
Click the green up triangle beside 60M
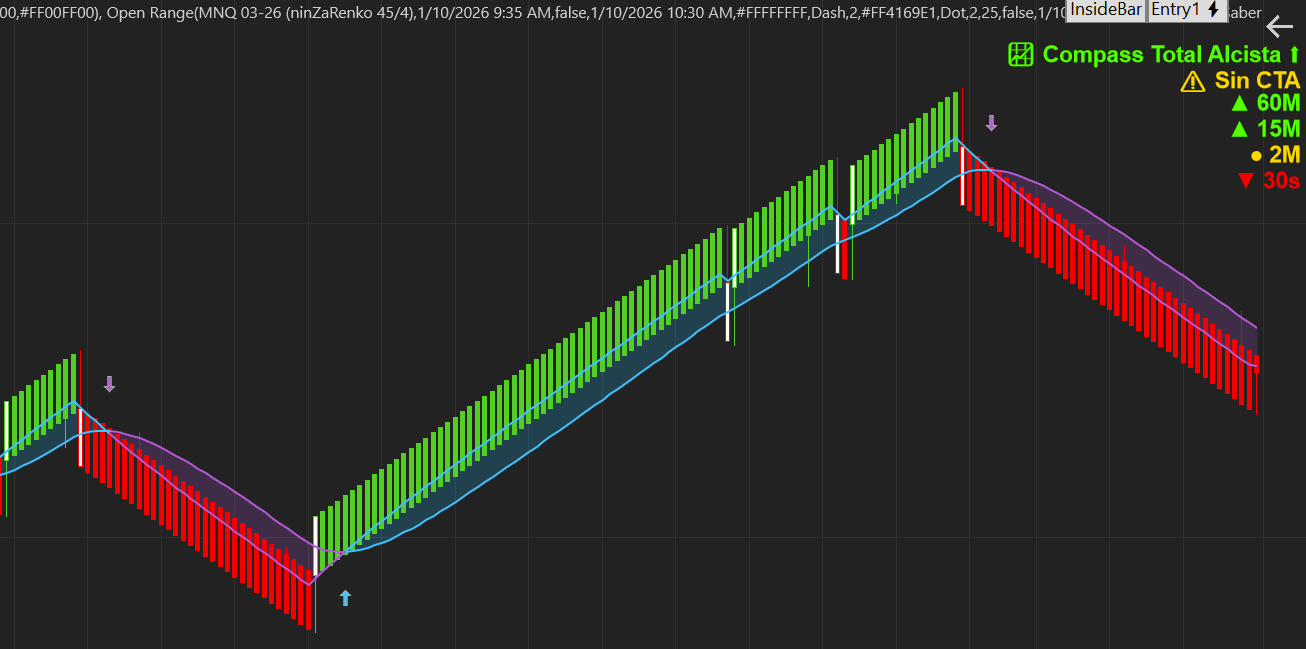tap(1239, 103)
